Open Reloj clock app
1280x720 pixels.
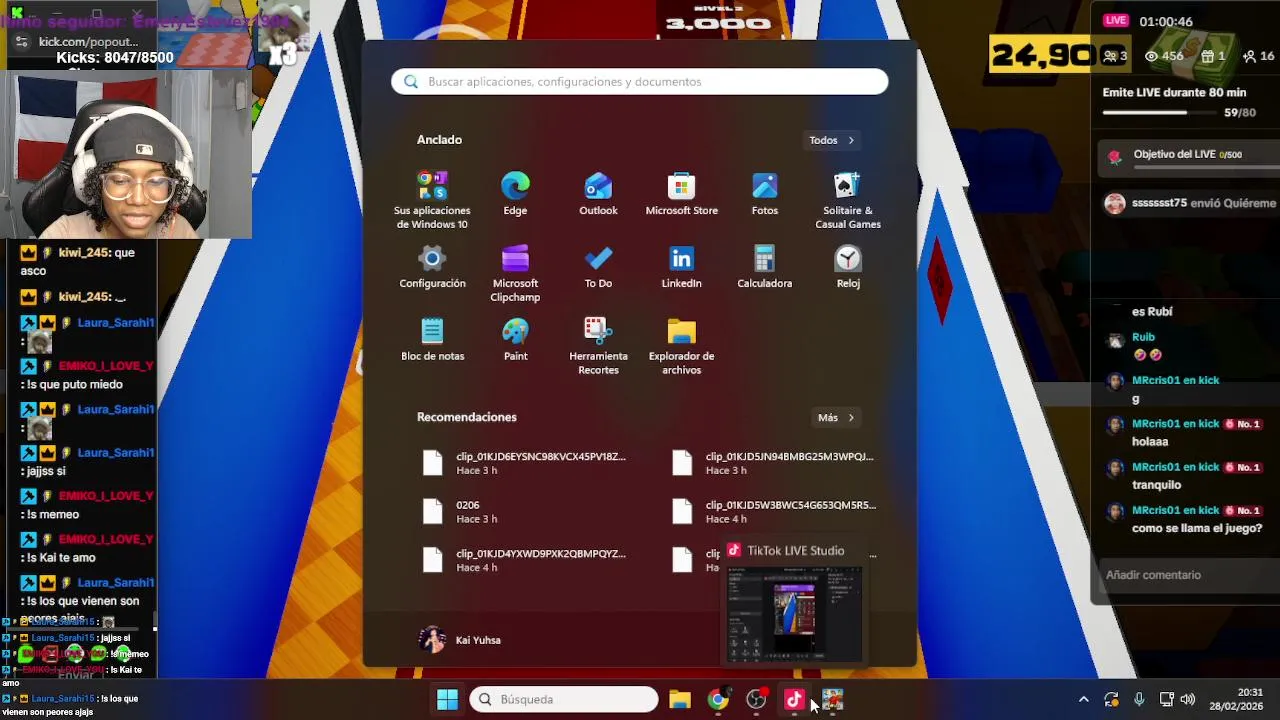tap(847, 267)
